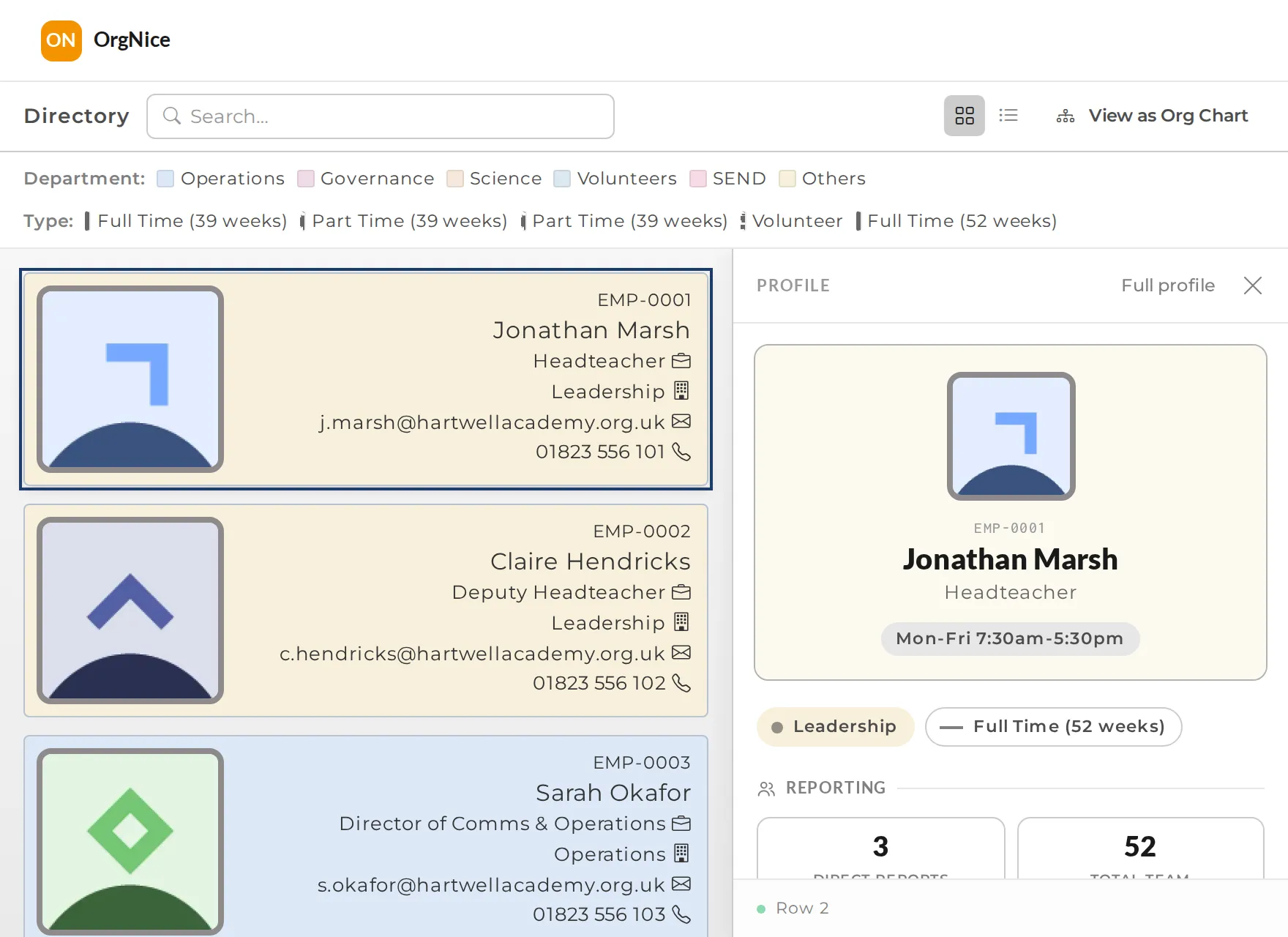Click the Mon-Fri 7:30am-5:30pm schedule chip
This screenshot has height=937, width=1288.
[x=1010, y=639]
